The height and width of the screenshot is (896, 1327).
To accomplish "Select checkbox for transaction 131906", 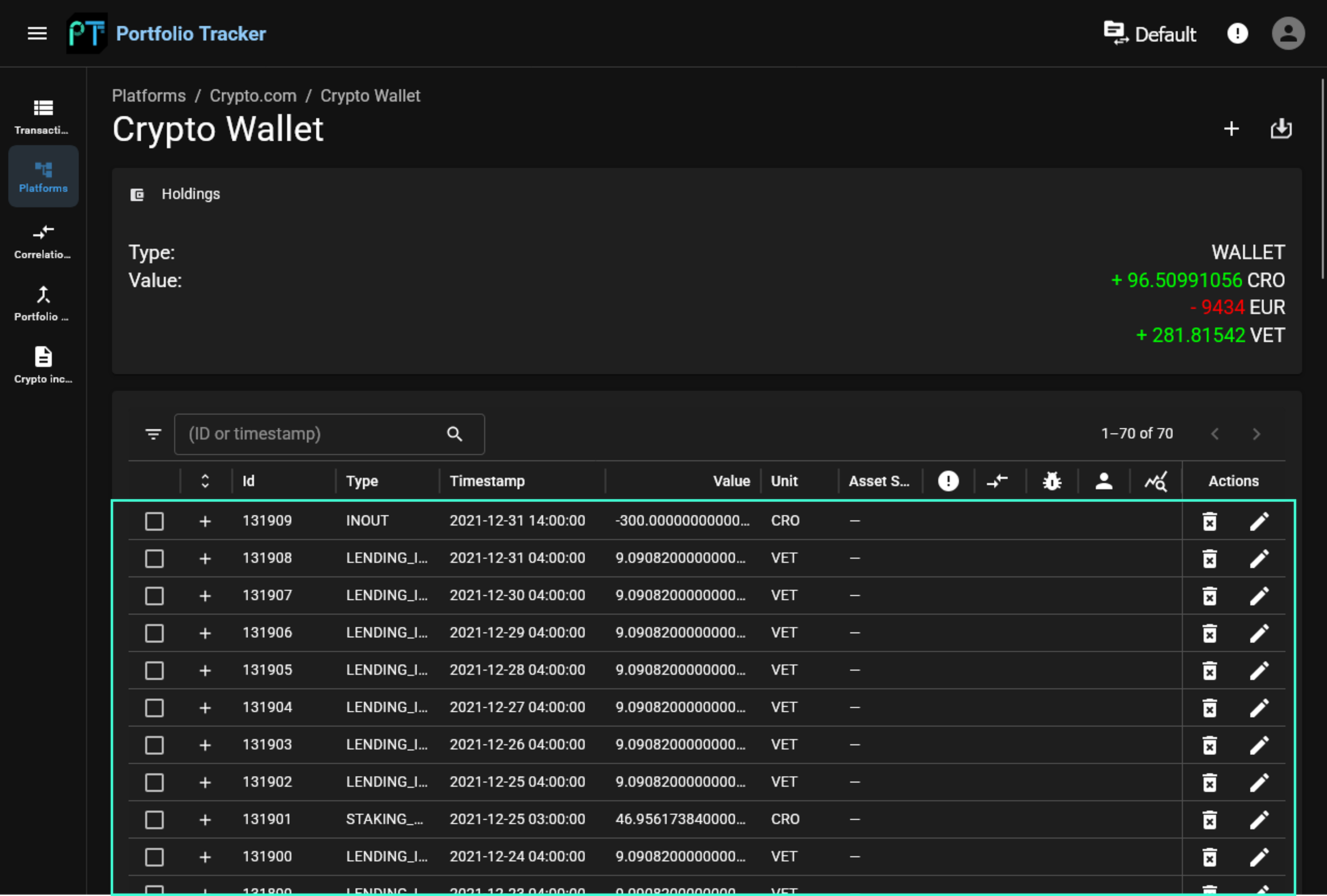I will point(154,634).
